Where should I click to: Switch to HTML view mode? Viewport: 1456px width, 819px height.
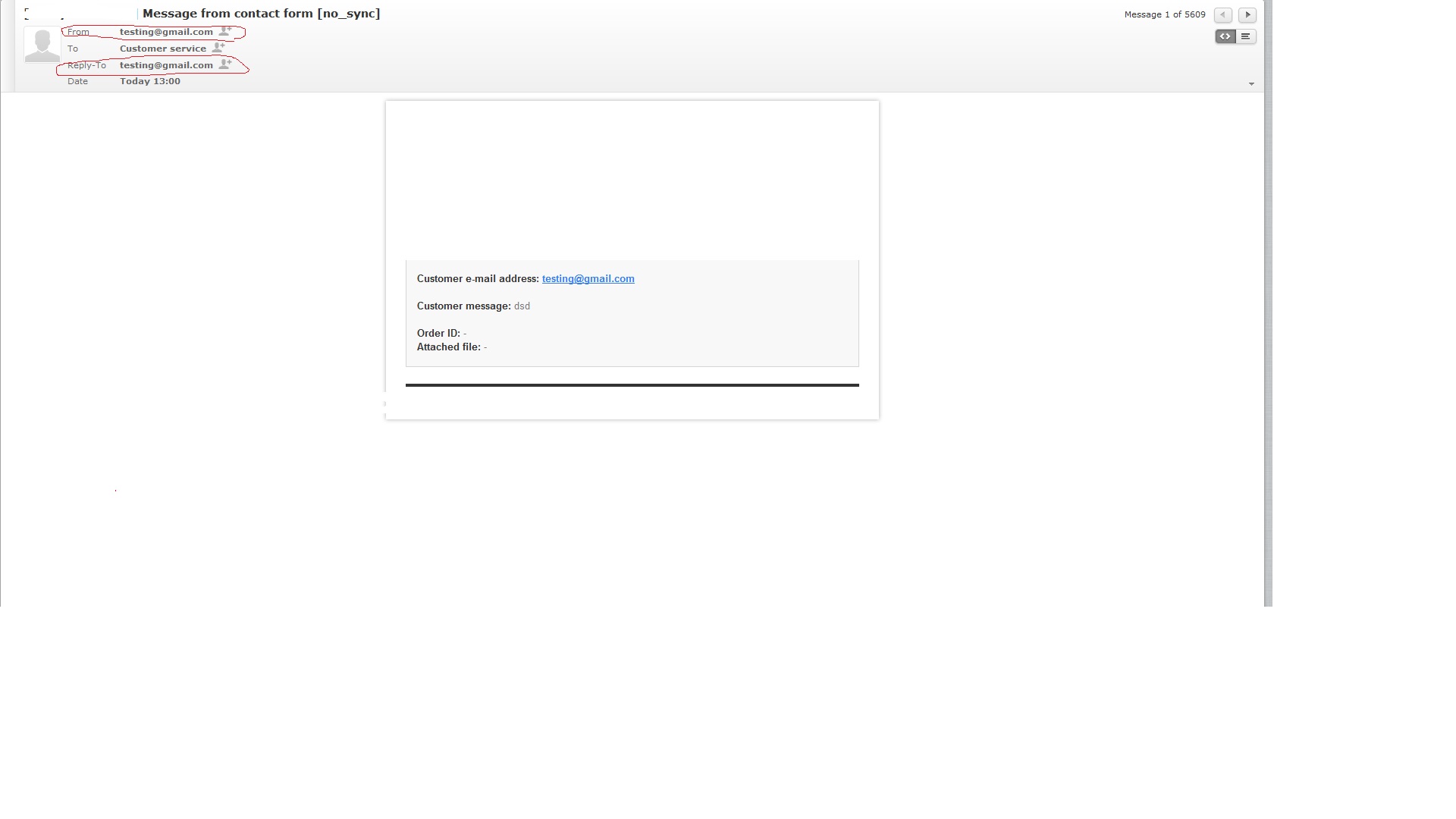tap(1225, 36)
